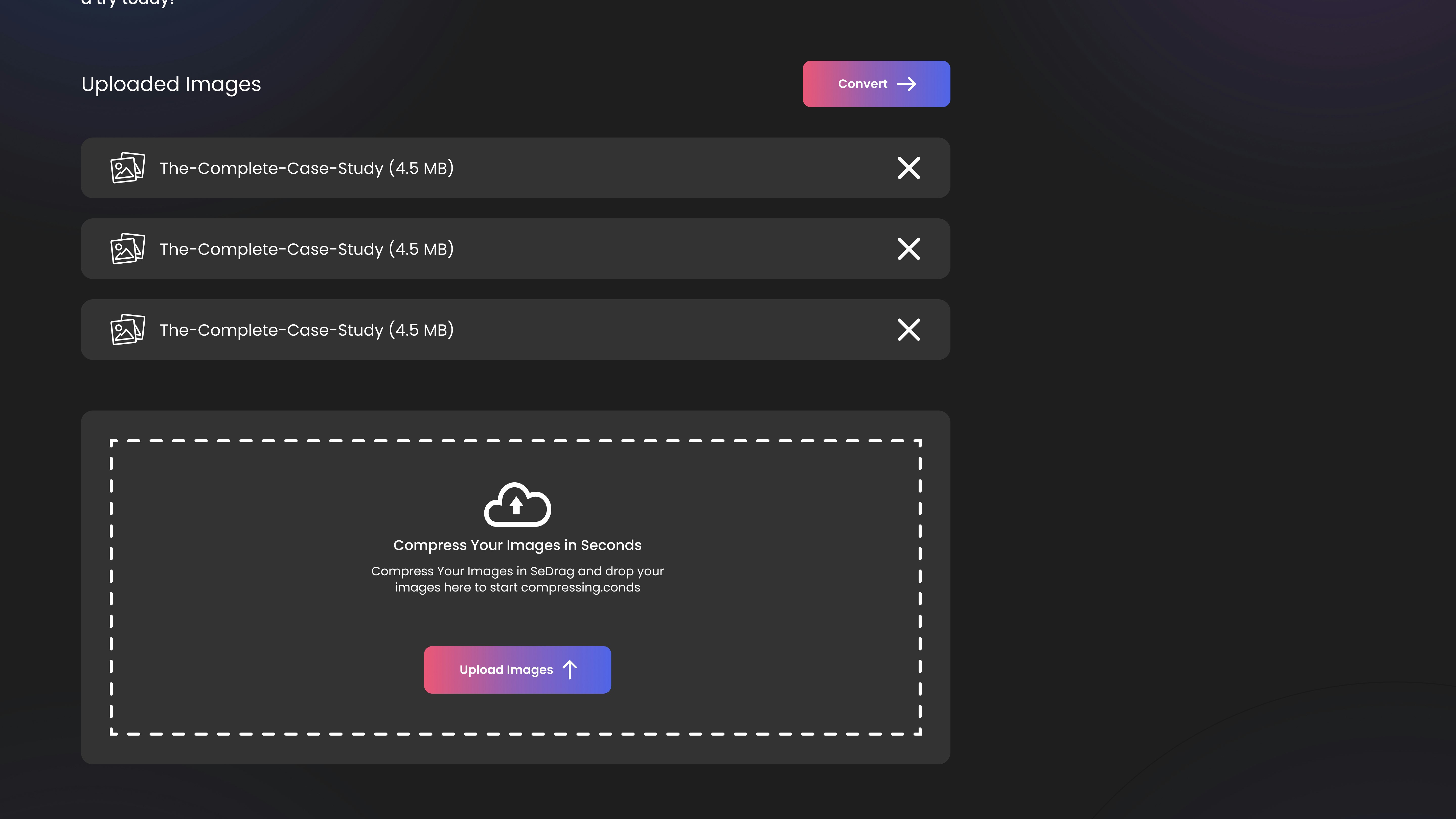
Task: Select the first The-Complete-Case-Study file name
Action: (x=307, y=168)
